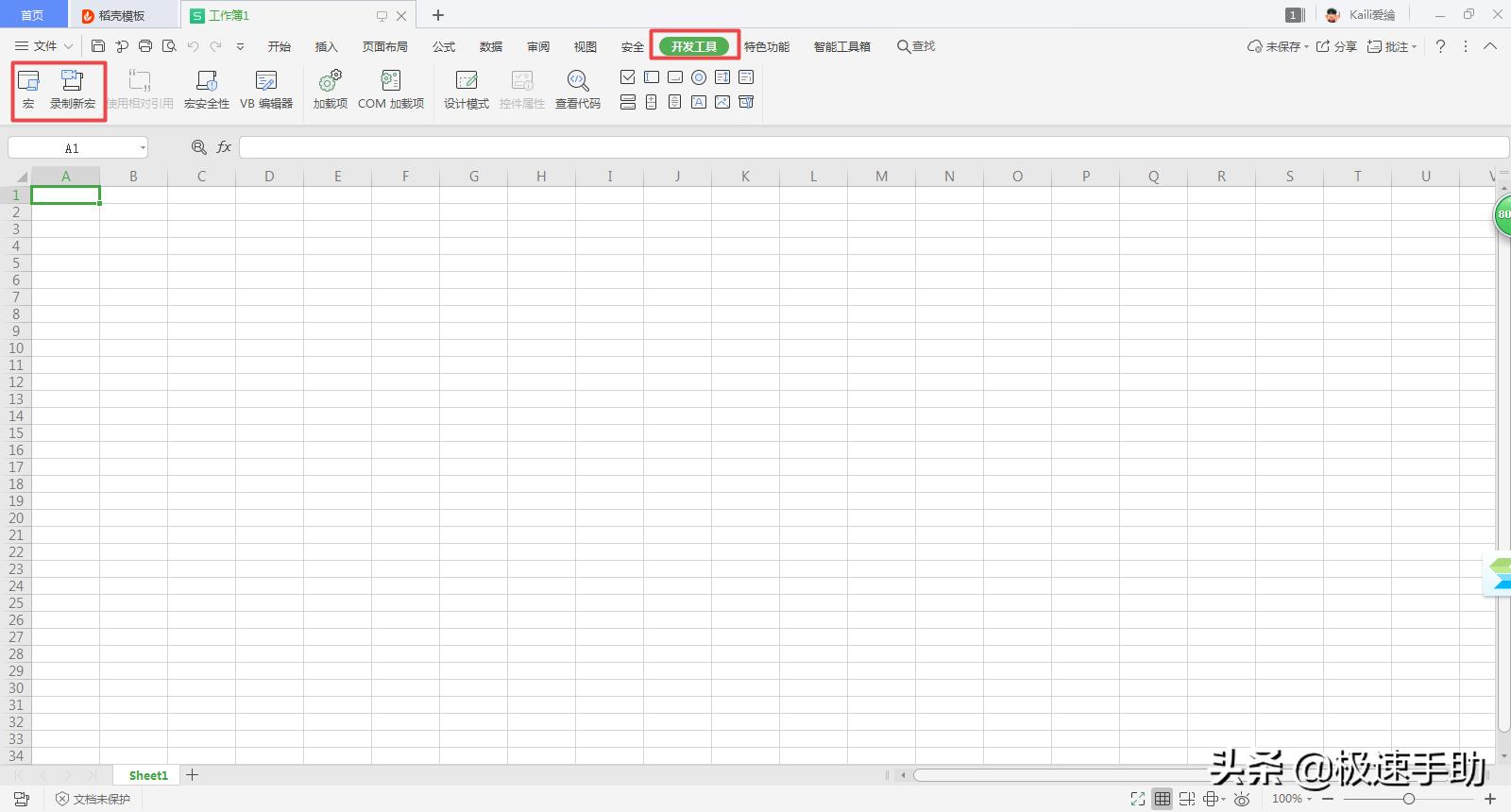Open 加载项 add-ins icon
1511x812 pixels.
[331, 90]
